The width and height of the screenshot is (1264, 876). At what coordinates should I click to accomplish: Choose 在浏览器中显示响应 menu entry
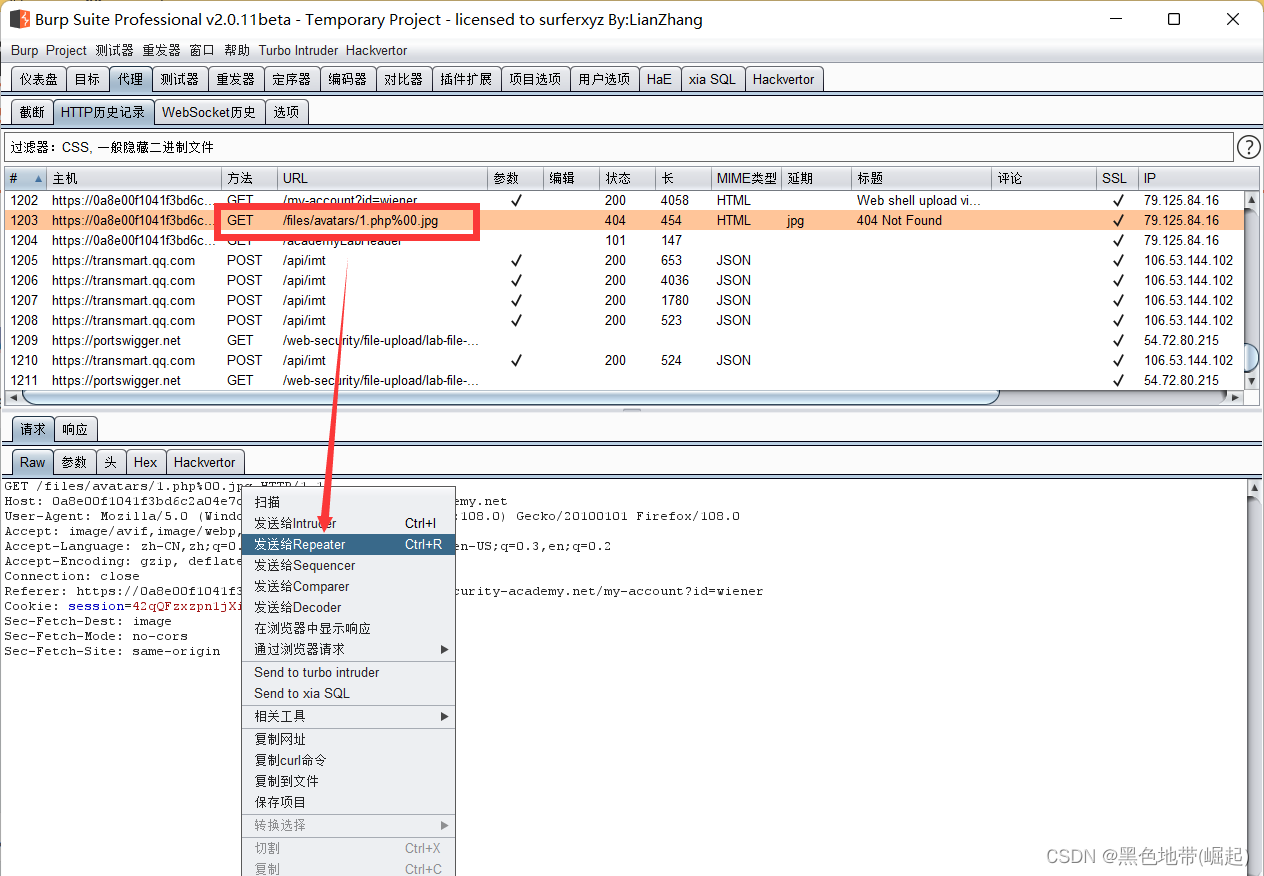tap(348, 629)
